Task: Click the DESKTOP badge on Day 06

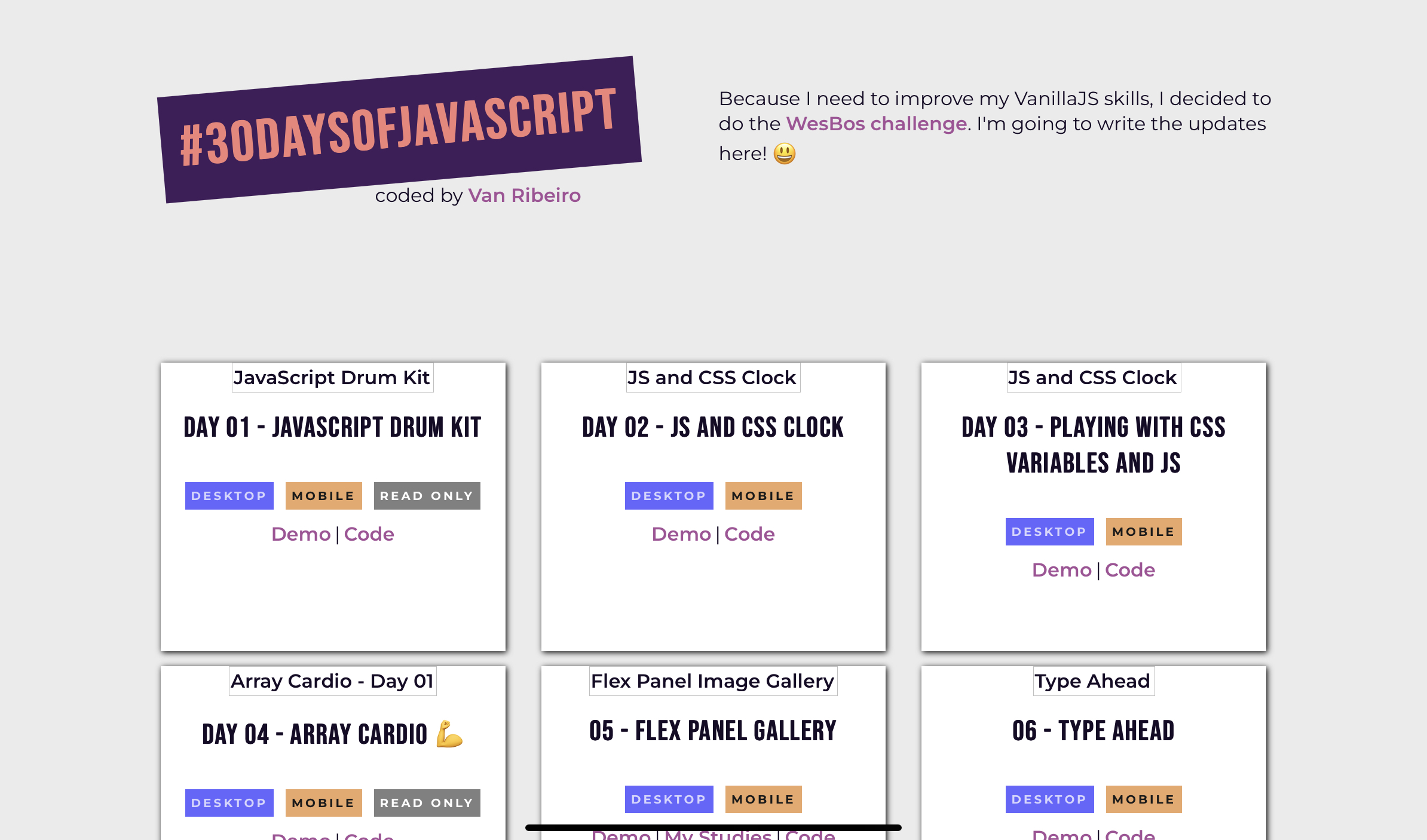Action: pyautogui.click(x=1049, y=798)
